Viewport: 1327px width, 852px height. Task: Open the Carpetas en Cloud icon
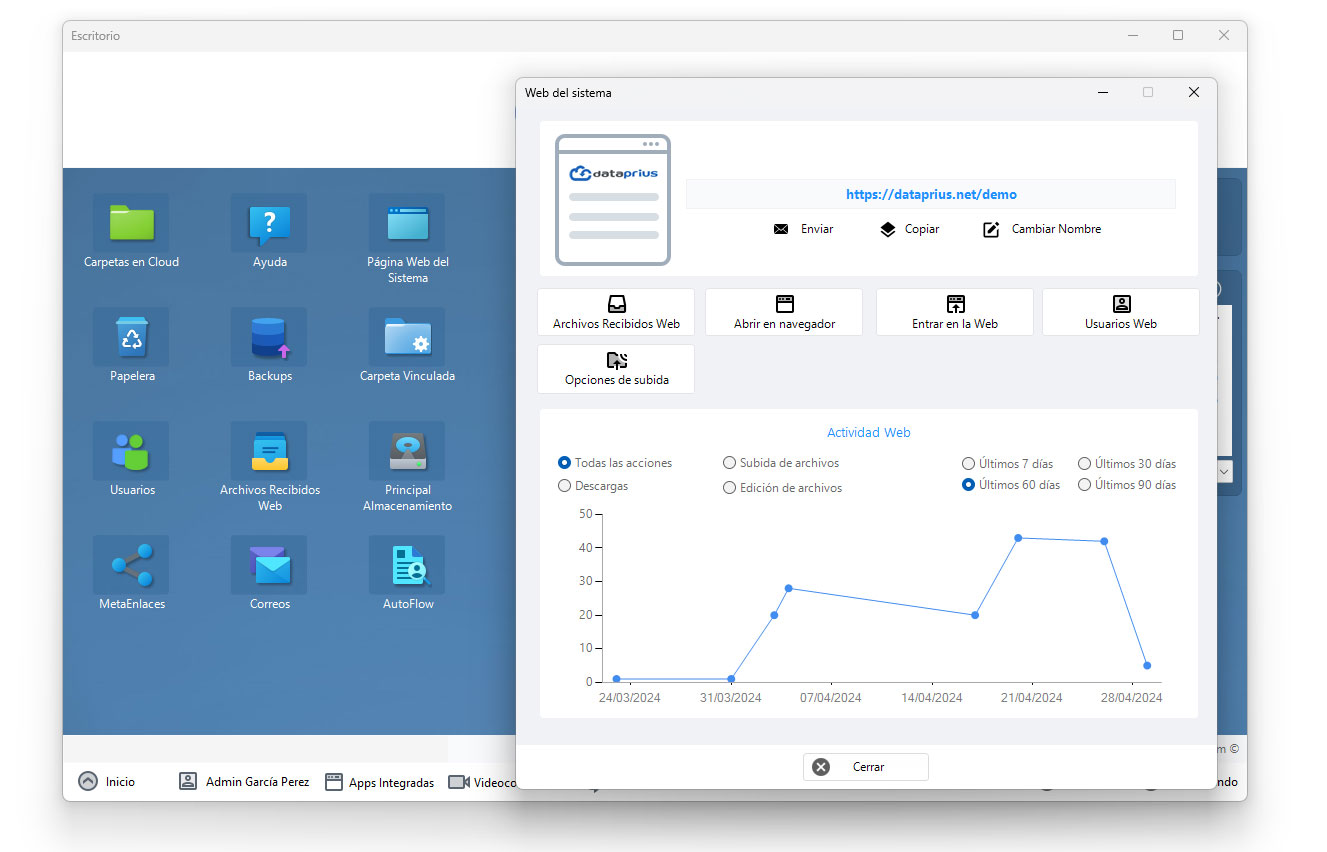(131, 223)
